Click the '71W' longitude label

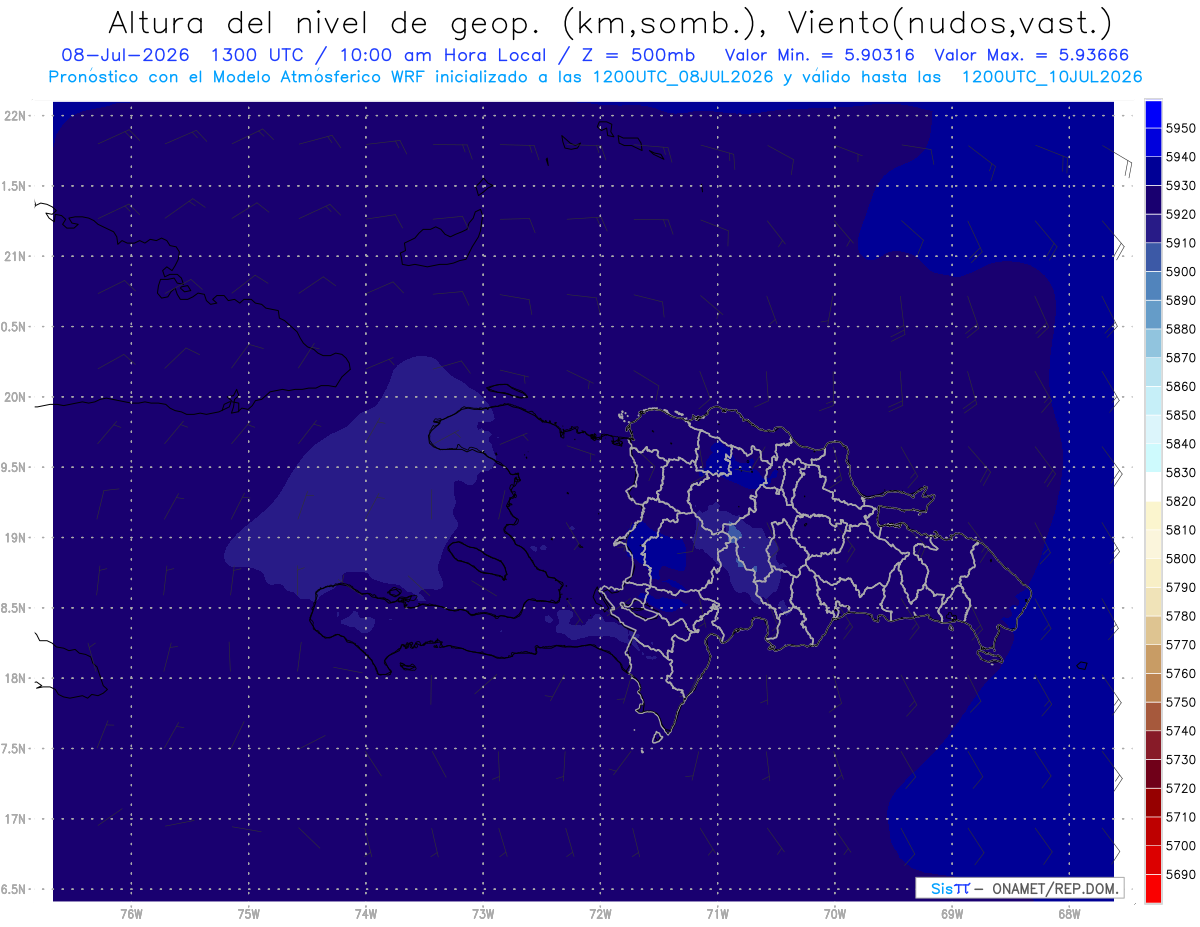point(717,914)
